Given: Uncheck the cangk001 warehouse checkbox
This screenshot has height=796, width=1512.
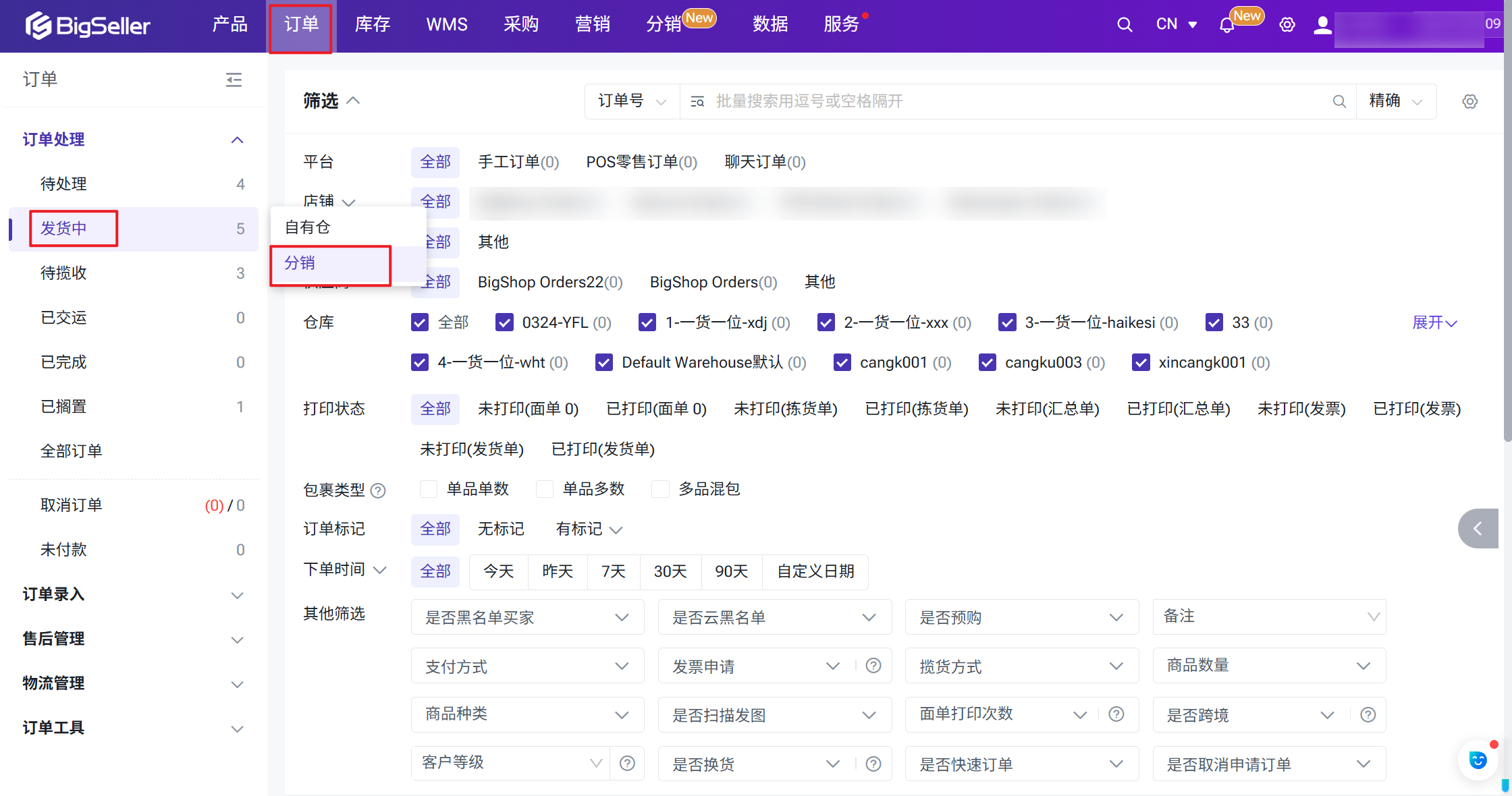Looking at the screenshot, I should pos(842,363).
